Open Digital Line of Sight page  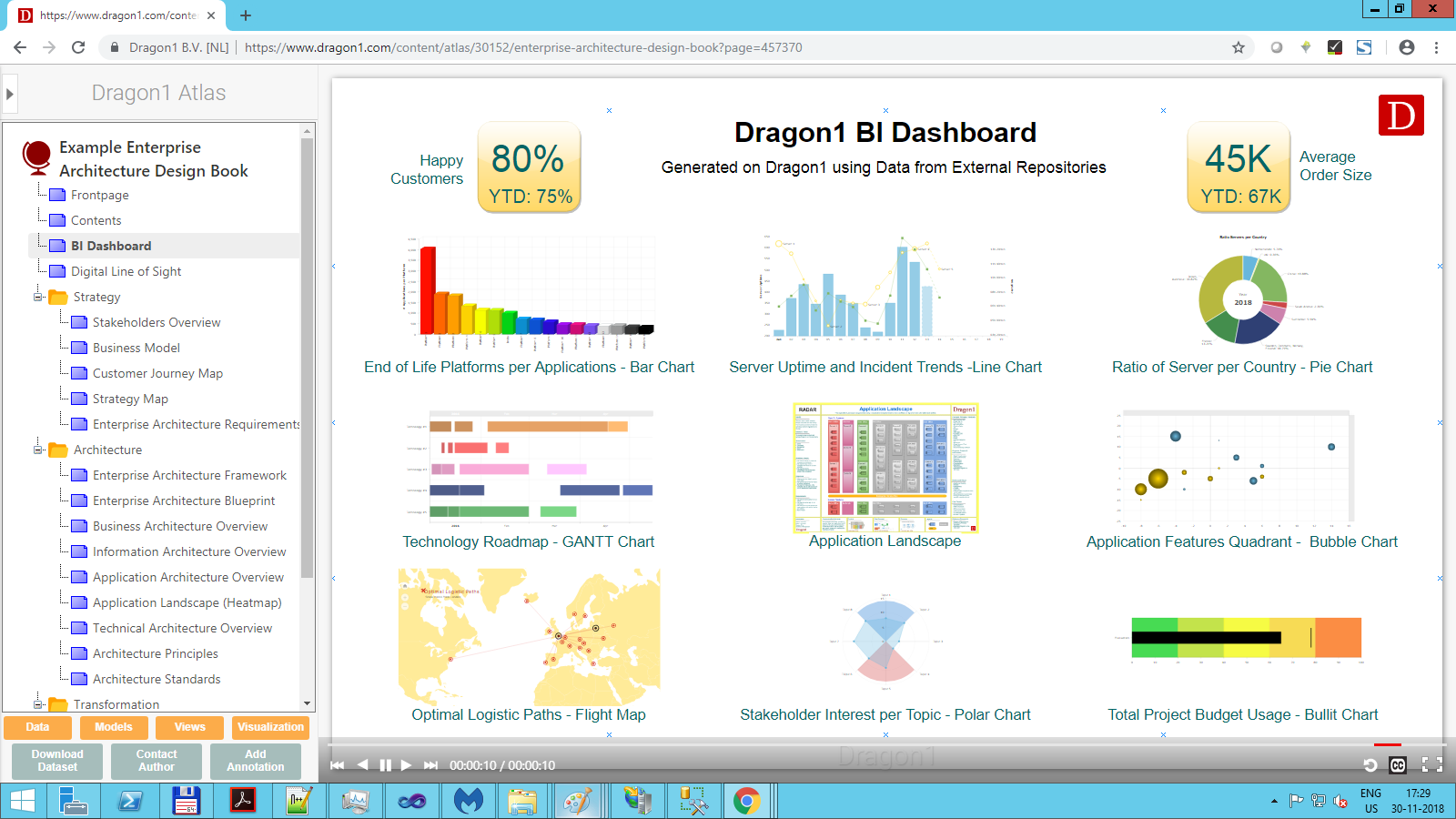click(126, 271)
